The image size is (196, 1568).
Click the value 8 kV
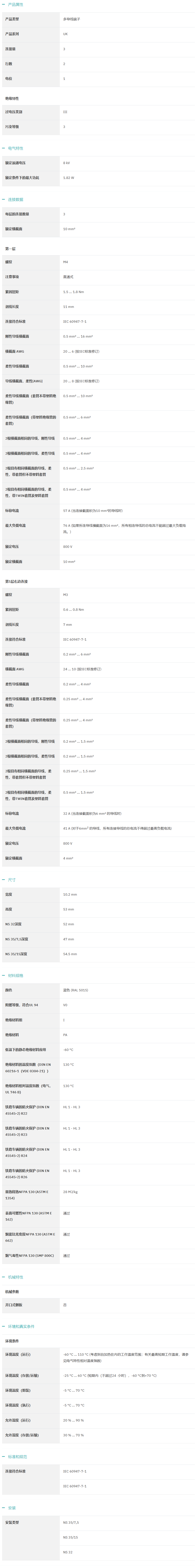[x=66, y=163]
